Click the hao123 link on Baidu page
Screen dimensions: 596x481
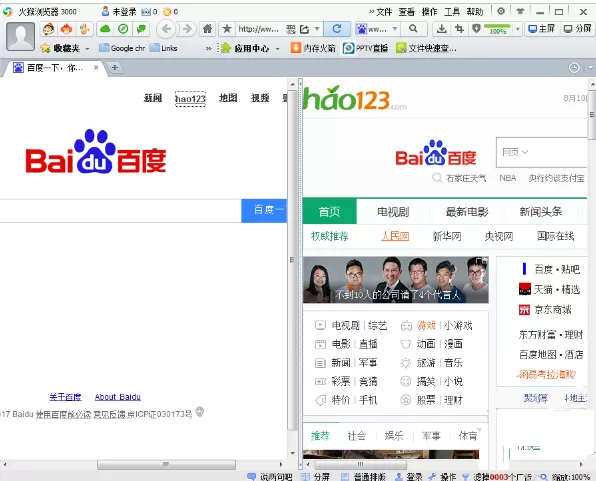pyautogui.click(x=190, y=98)
